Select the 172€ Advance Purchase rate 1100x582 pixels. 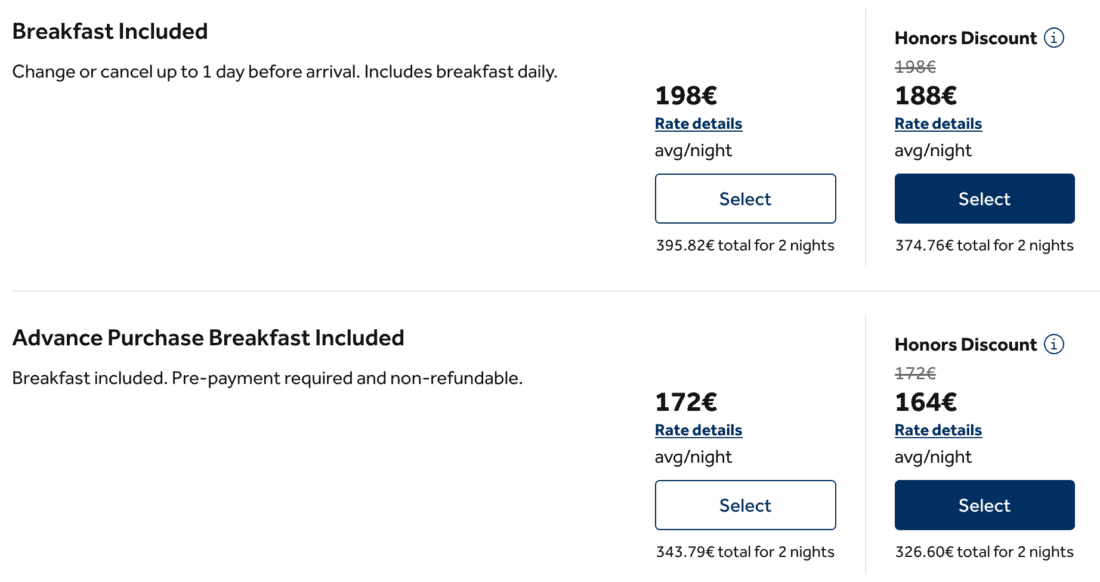point(745,505)
